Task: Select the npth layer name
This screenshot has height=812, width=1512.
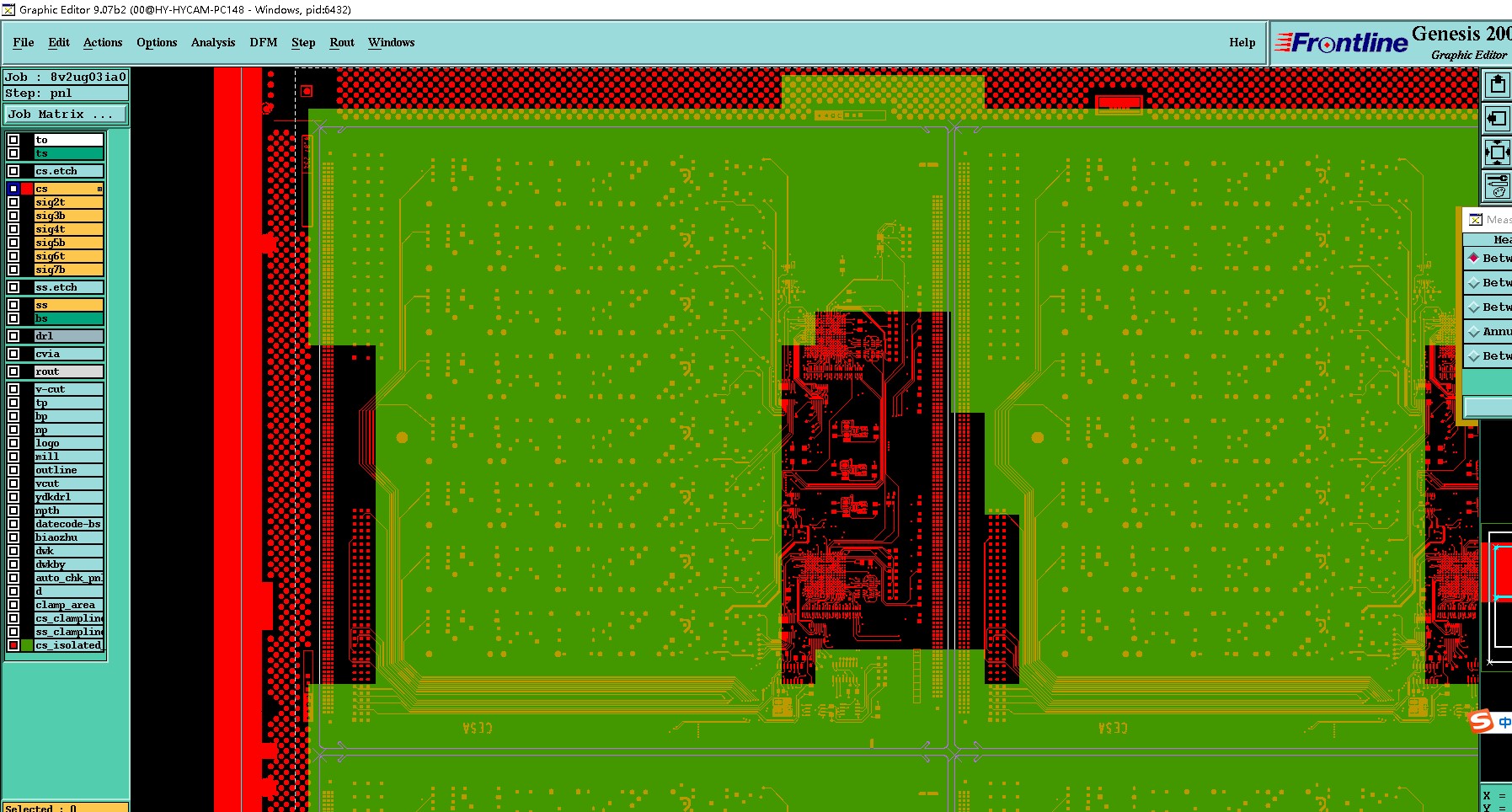Action: [x=68, y=510]
